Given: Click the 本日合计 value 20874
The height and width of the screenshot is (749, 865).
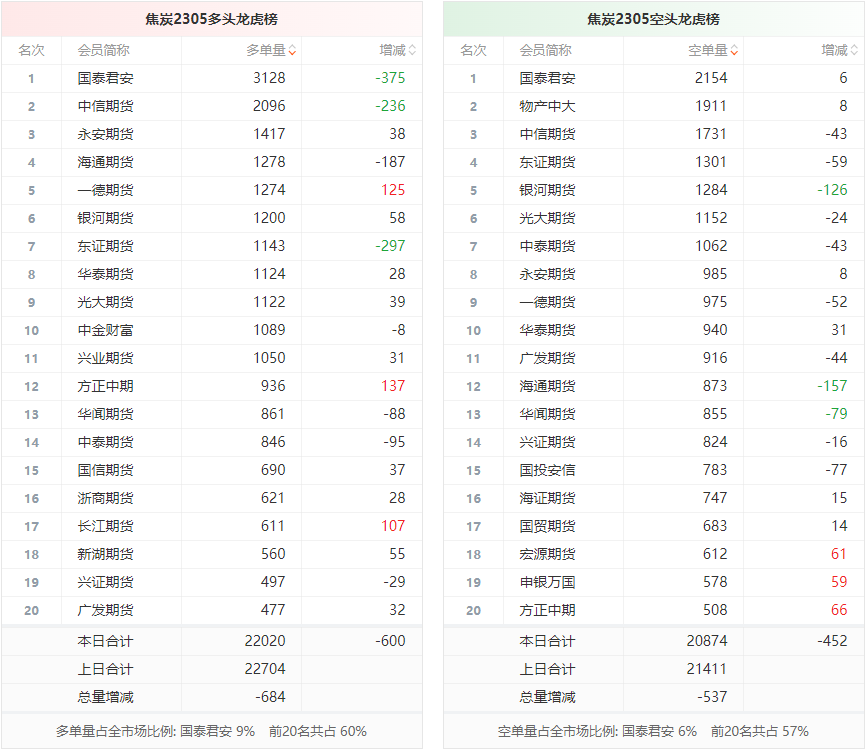Looking at the screenshot, I should (711, 641).
